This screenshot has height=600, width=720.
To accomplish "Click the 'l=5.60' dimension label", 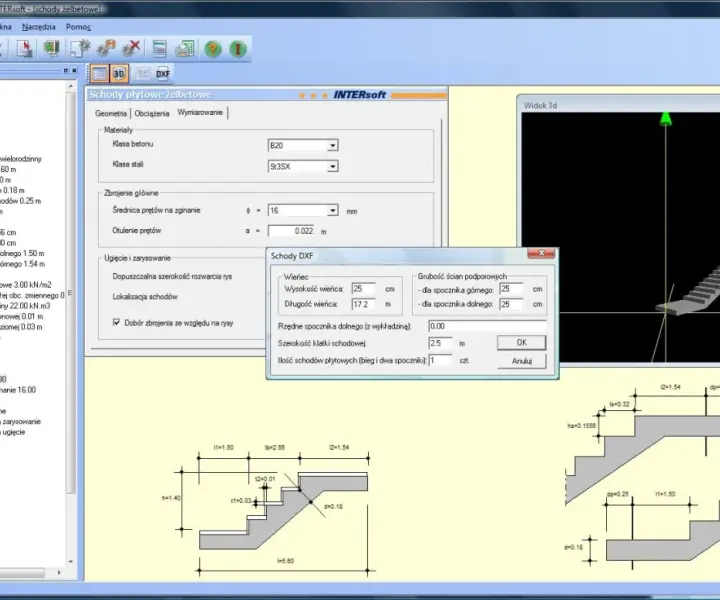I will click(285, 561).
